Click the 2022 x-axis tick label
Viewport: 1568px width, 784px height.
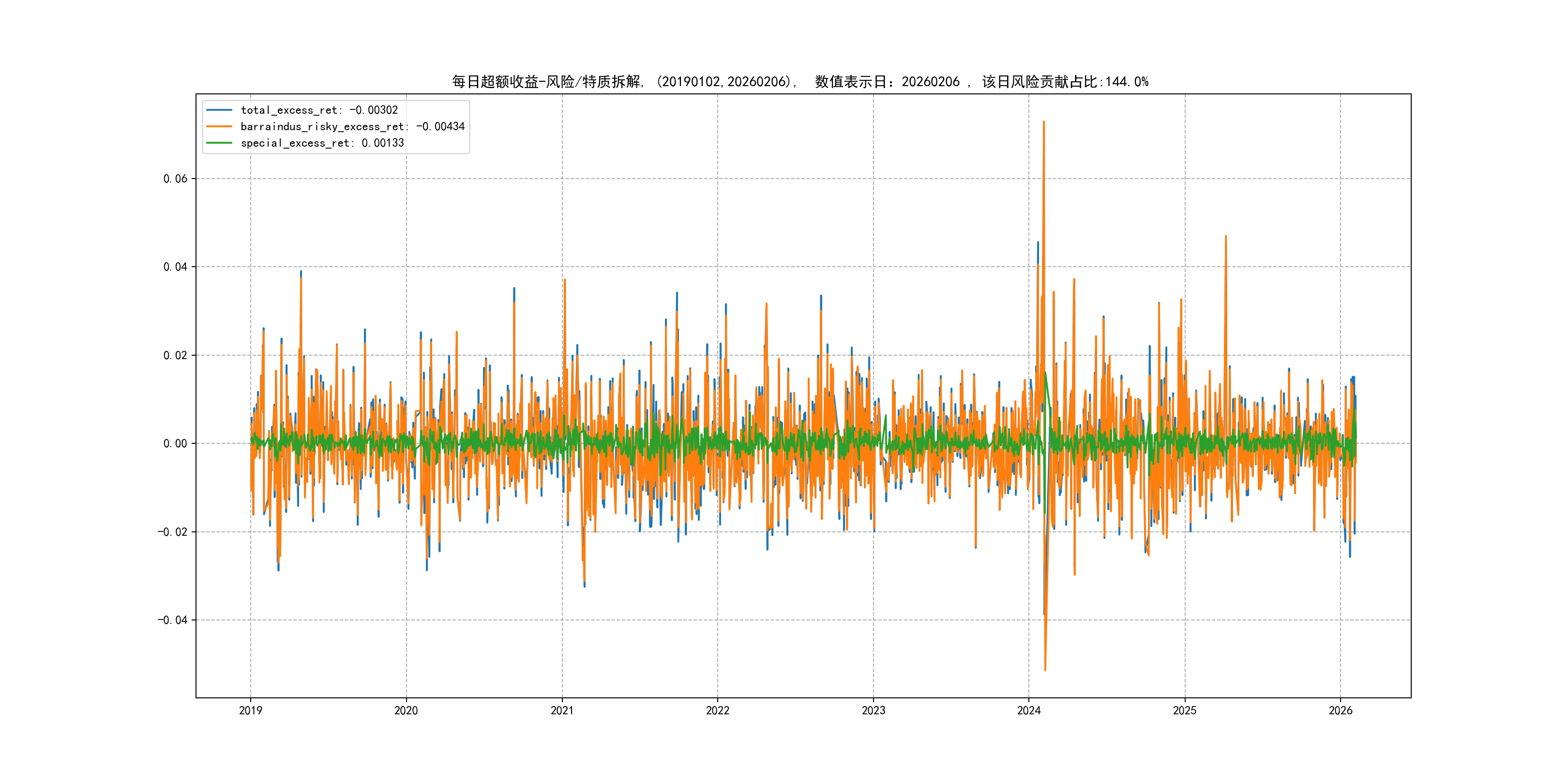[718, 710]
